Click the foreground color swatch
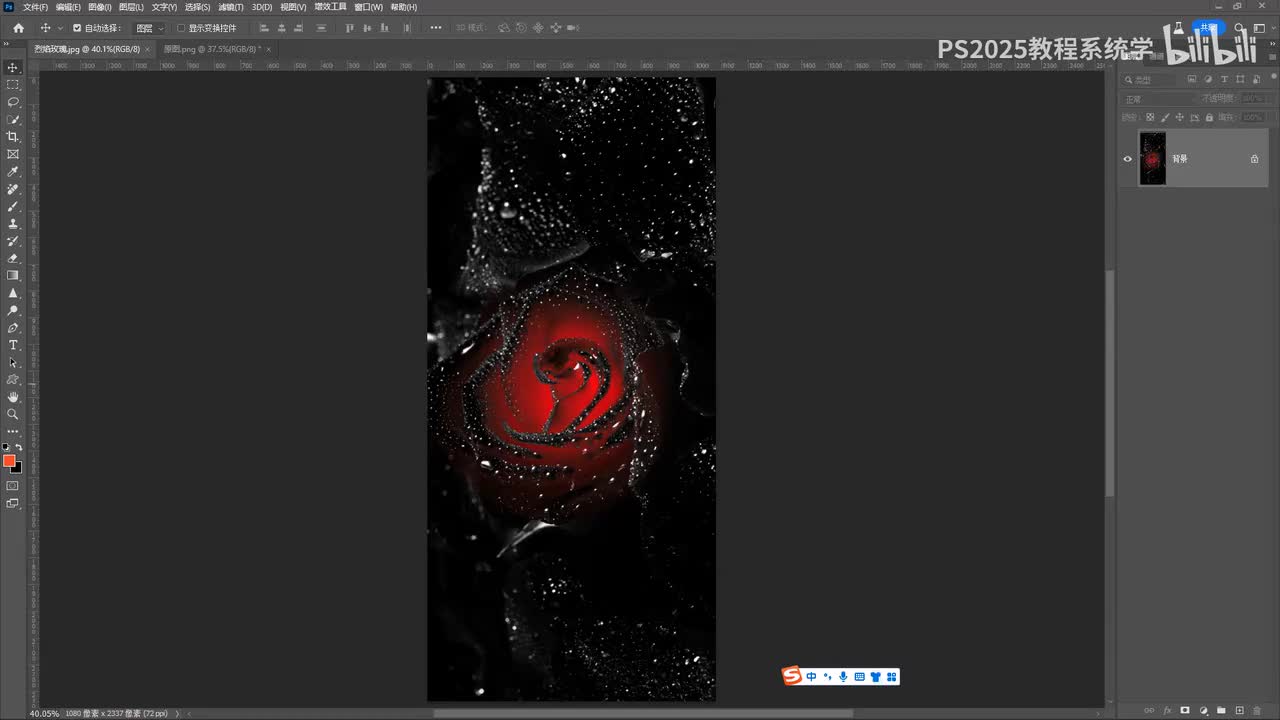The height and width of the screenshot is (720, 1280). [9, 461]
